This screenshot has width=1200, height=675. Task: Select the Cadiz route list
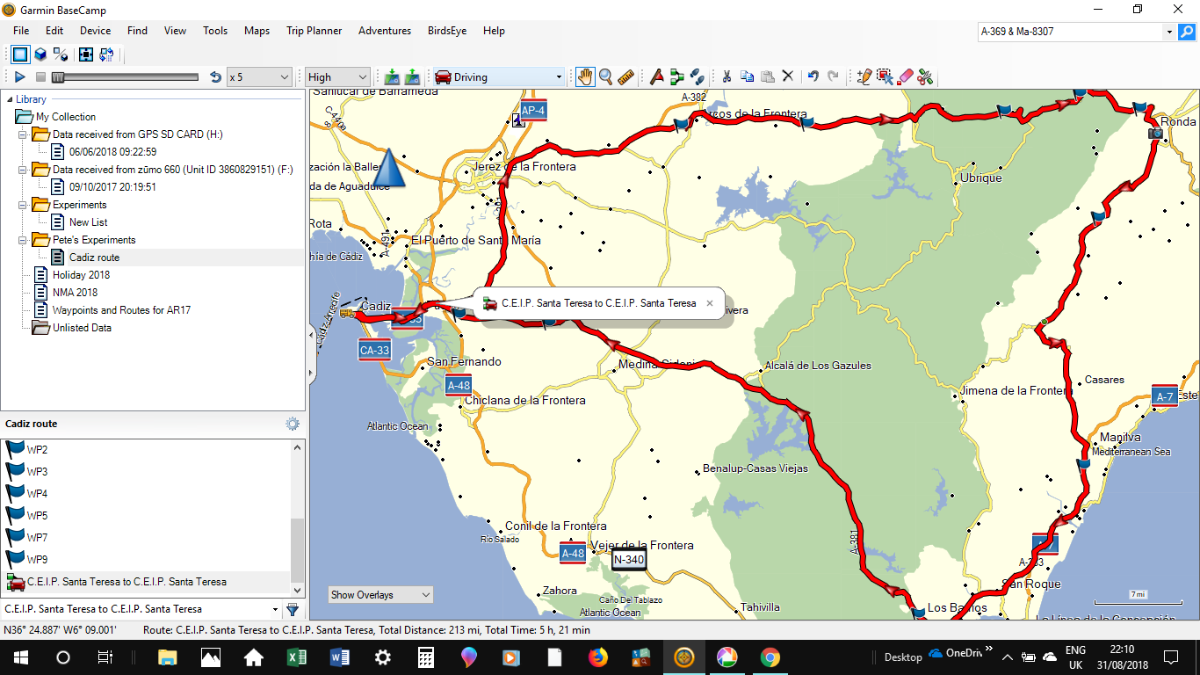coord(94,257)
